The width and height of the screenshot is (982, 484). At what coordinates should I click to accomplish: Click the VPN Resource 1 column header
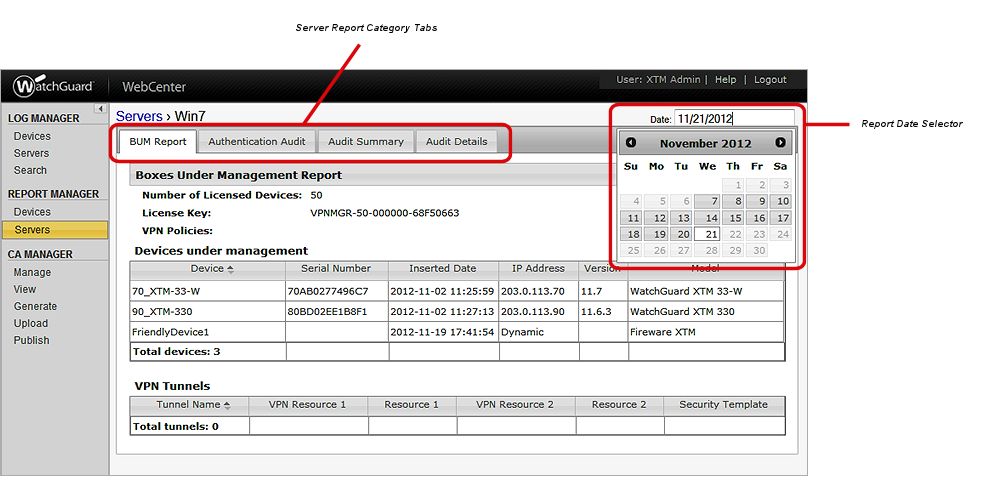[308, 404]
